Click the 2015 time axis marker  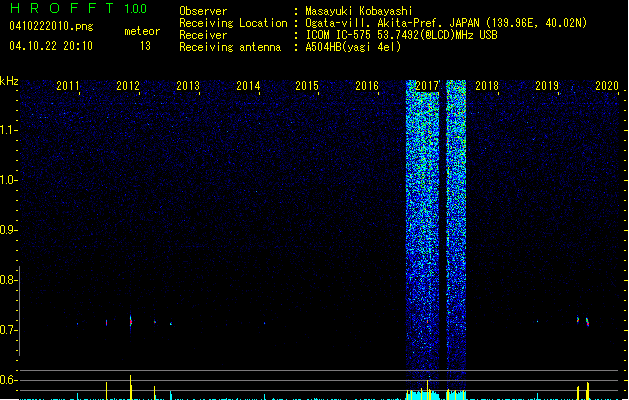(307, 86)
